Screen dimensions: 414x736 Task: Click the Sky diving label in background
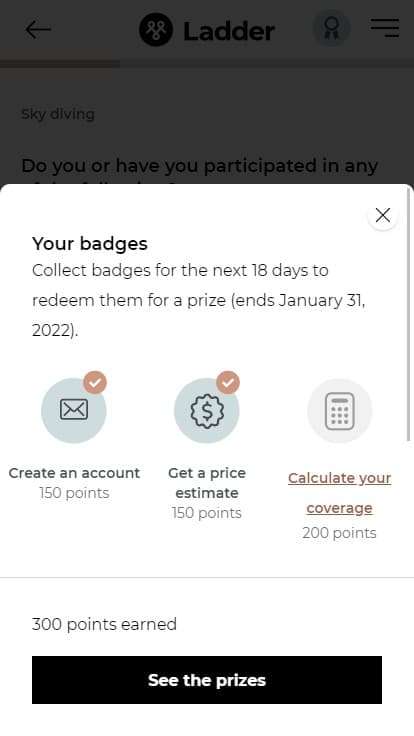coord(58,114)
